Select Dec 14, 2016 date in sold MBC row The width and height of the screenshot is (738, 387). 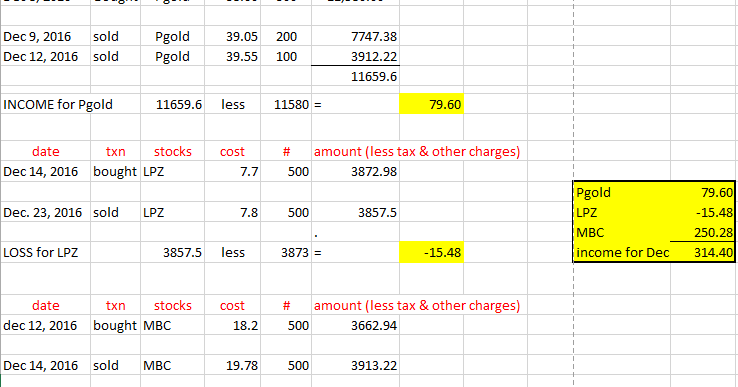pyautogui.click(x=46, y=365)
